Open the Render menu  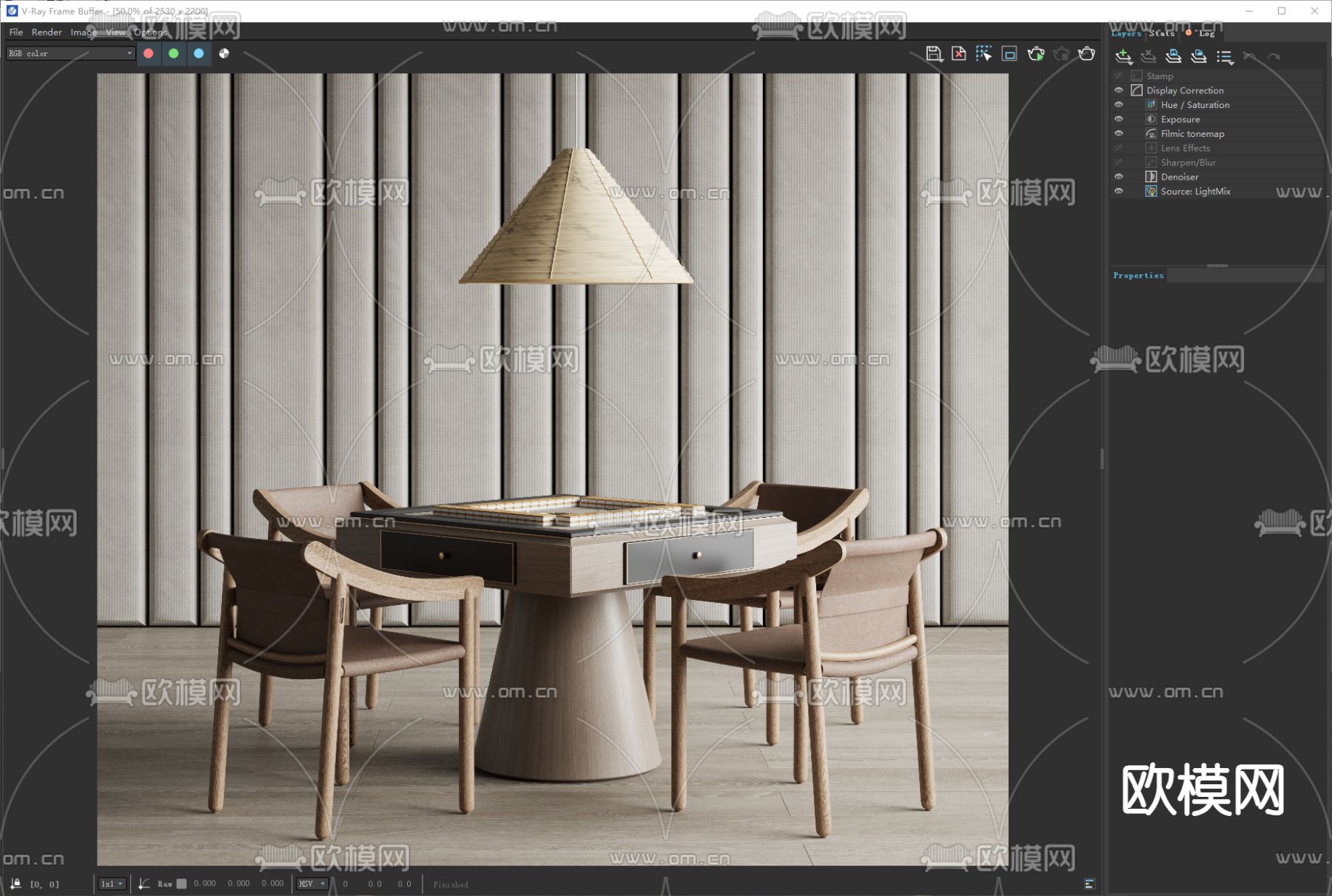(47, 32)
